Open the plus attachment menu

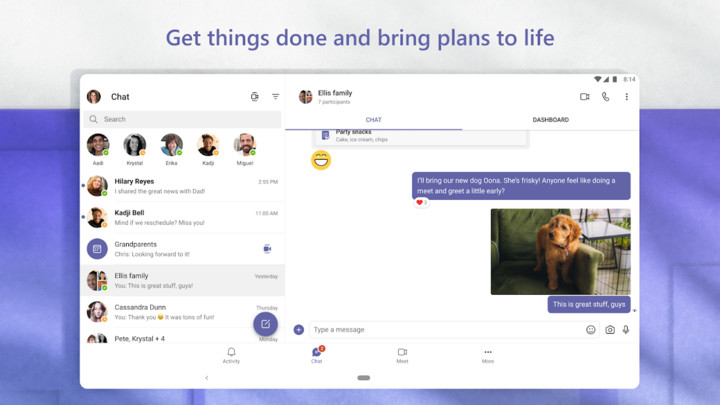pos(298,329)
